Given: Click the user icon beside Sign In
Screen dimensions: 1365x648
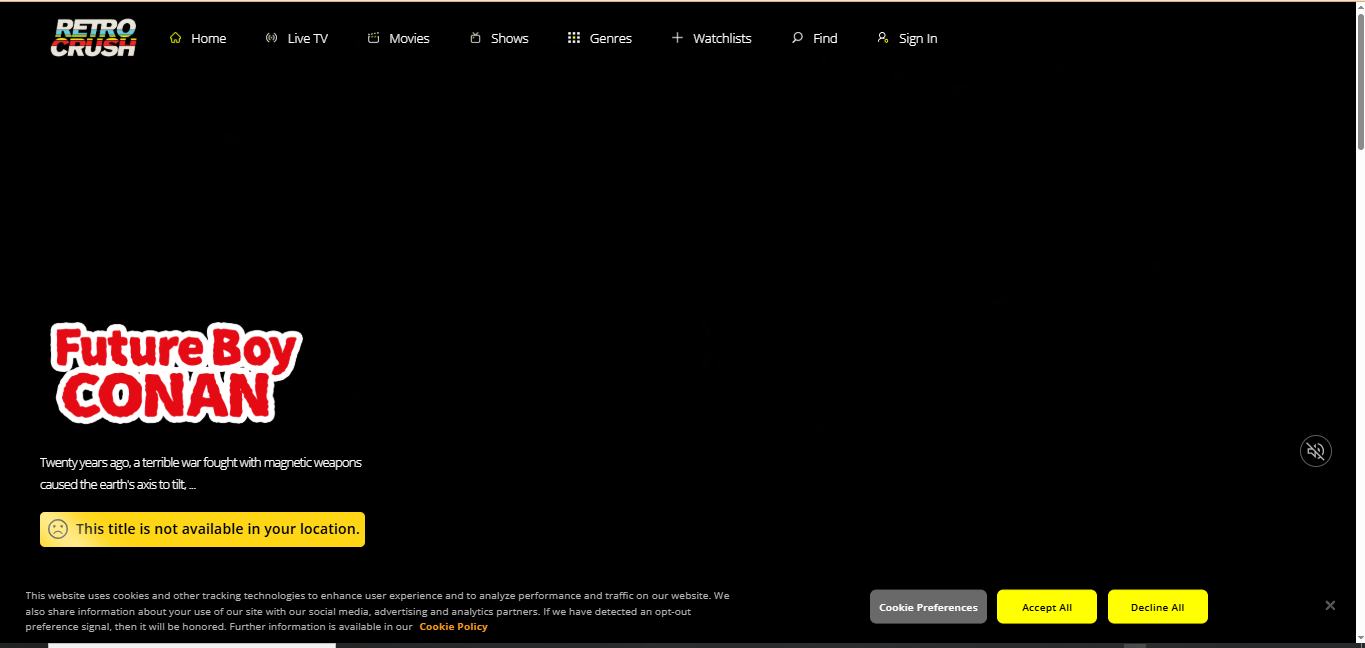Looking at the screenshot, I should 883,38.
